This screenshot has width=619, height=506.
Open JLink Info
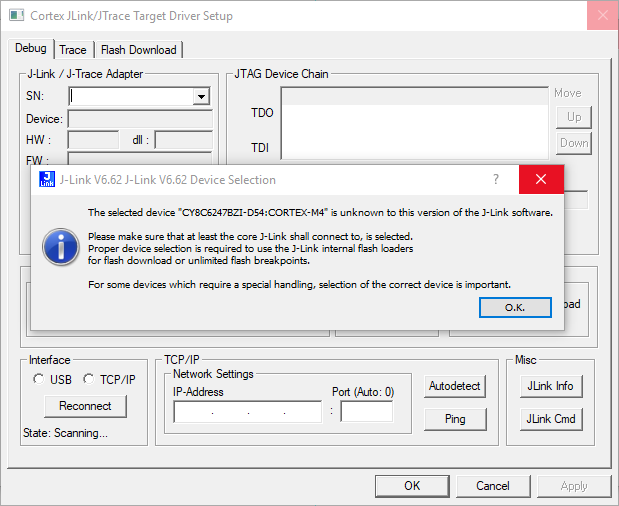pos(551,386)
